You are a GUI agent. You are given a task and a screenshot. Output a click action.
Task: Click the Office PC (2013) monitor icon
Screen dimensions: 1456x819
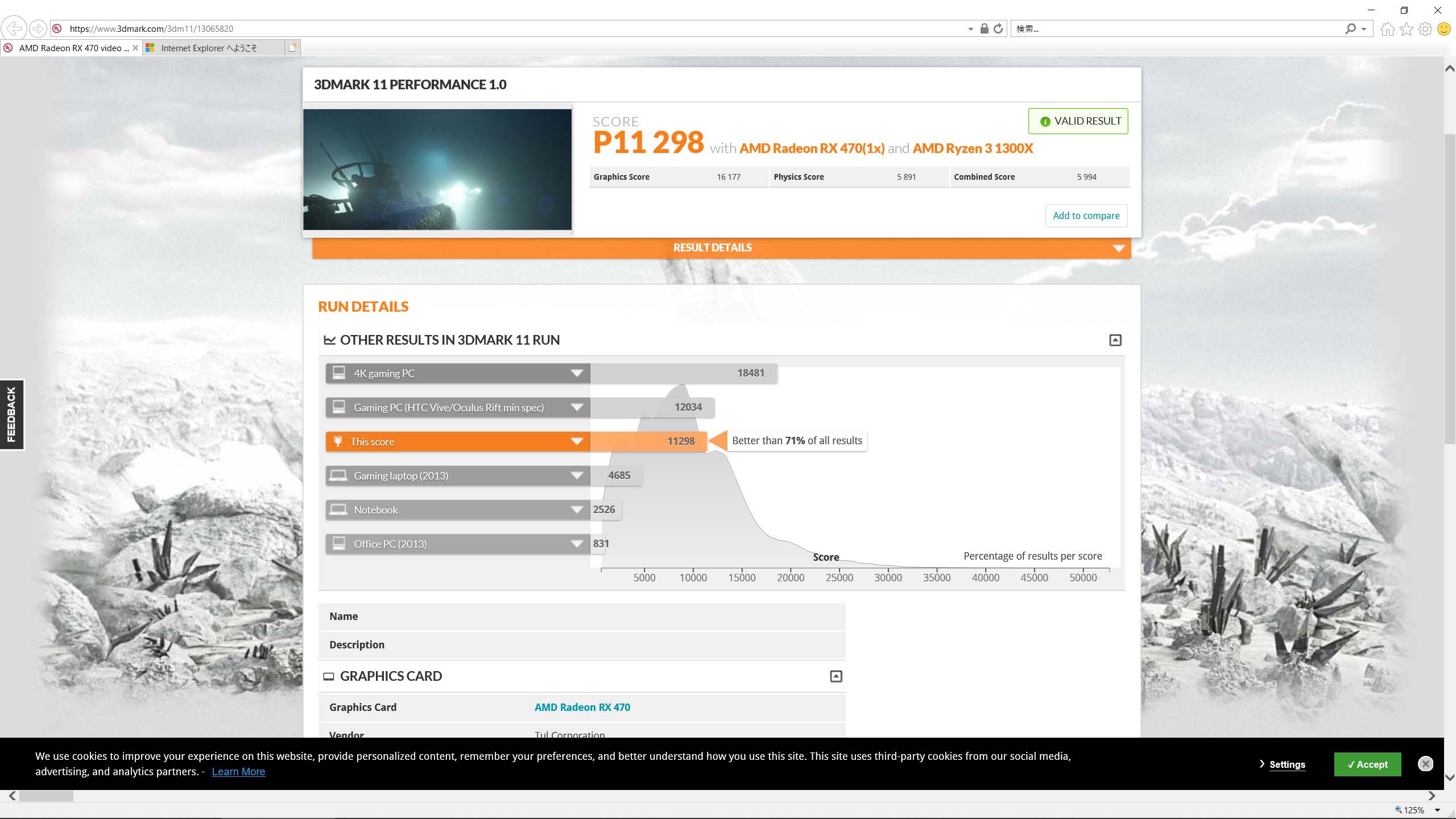point(339,544)
